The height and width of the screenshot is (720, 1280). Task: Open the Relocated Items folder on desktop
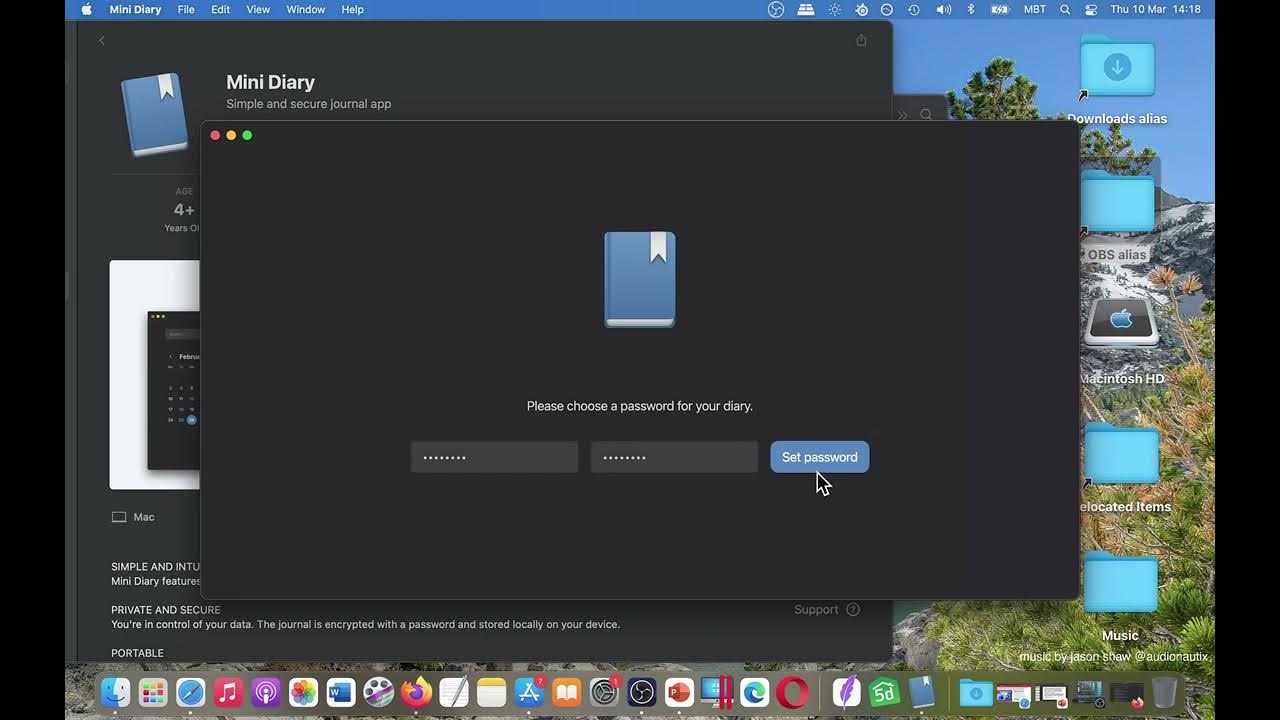point(1121,455)
